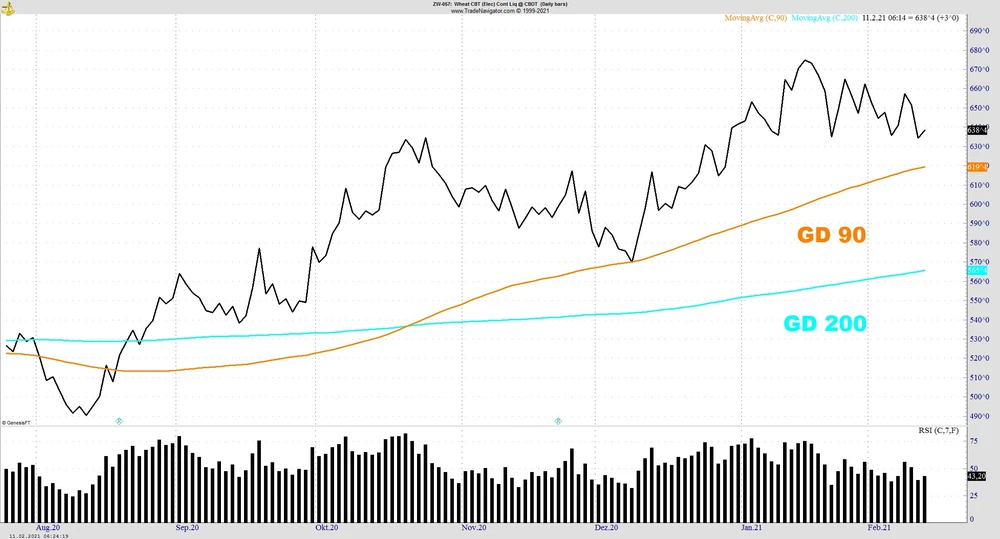
Task: Click the cyan GD 200 annotation text
Action: tap(824, 324)
